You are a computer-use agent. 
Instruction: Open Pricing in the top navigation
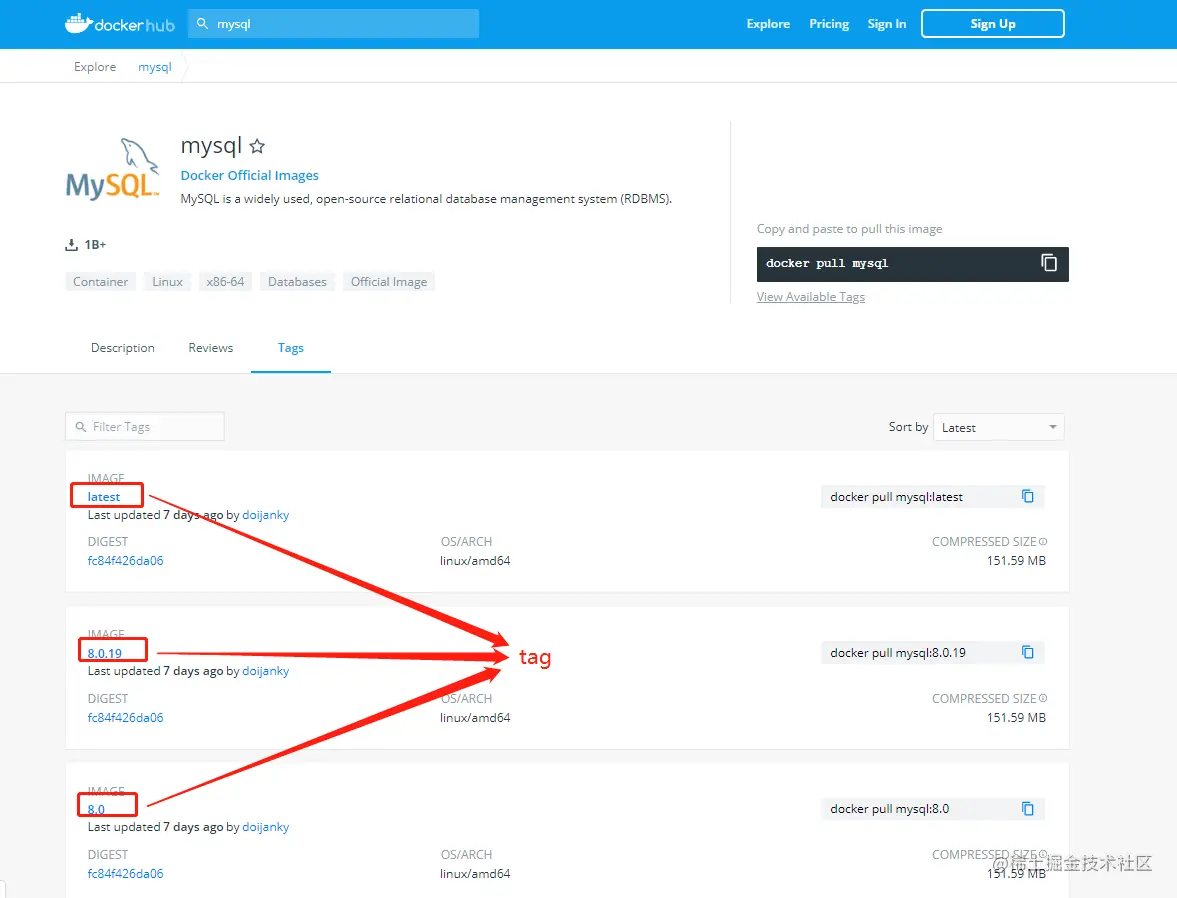pos(829,24)
